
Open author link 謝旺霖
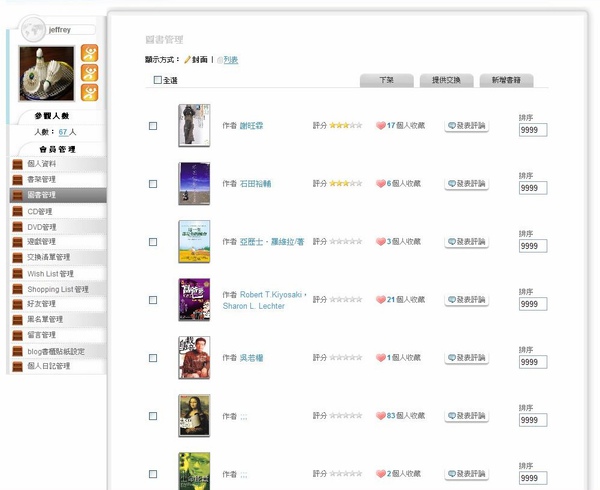251,125
